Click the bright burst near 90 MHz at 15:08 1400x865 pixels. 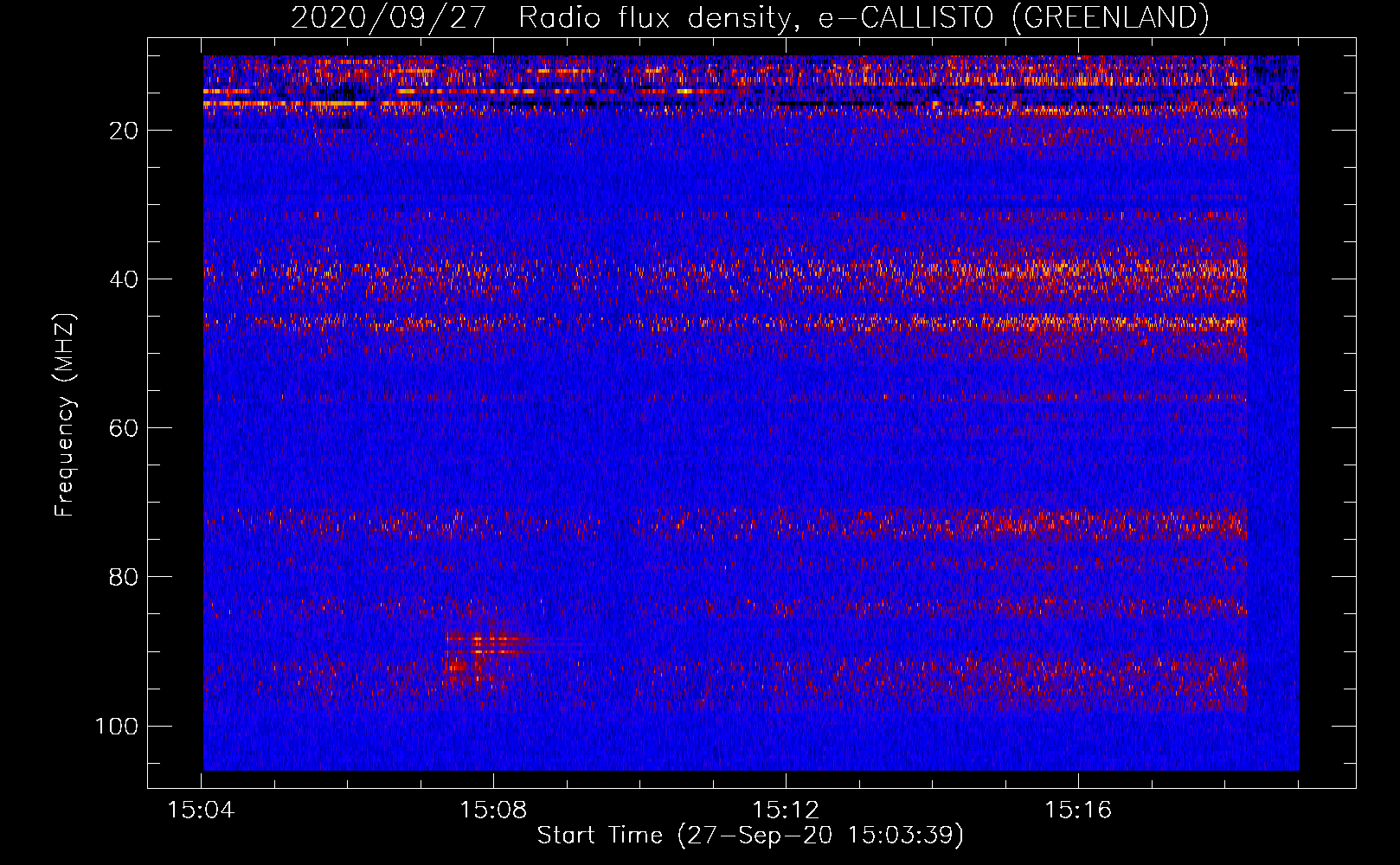[486, 654]
